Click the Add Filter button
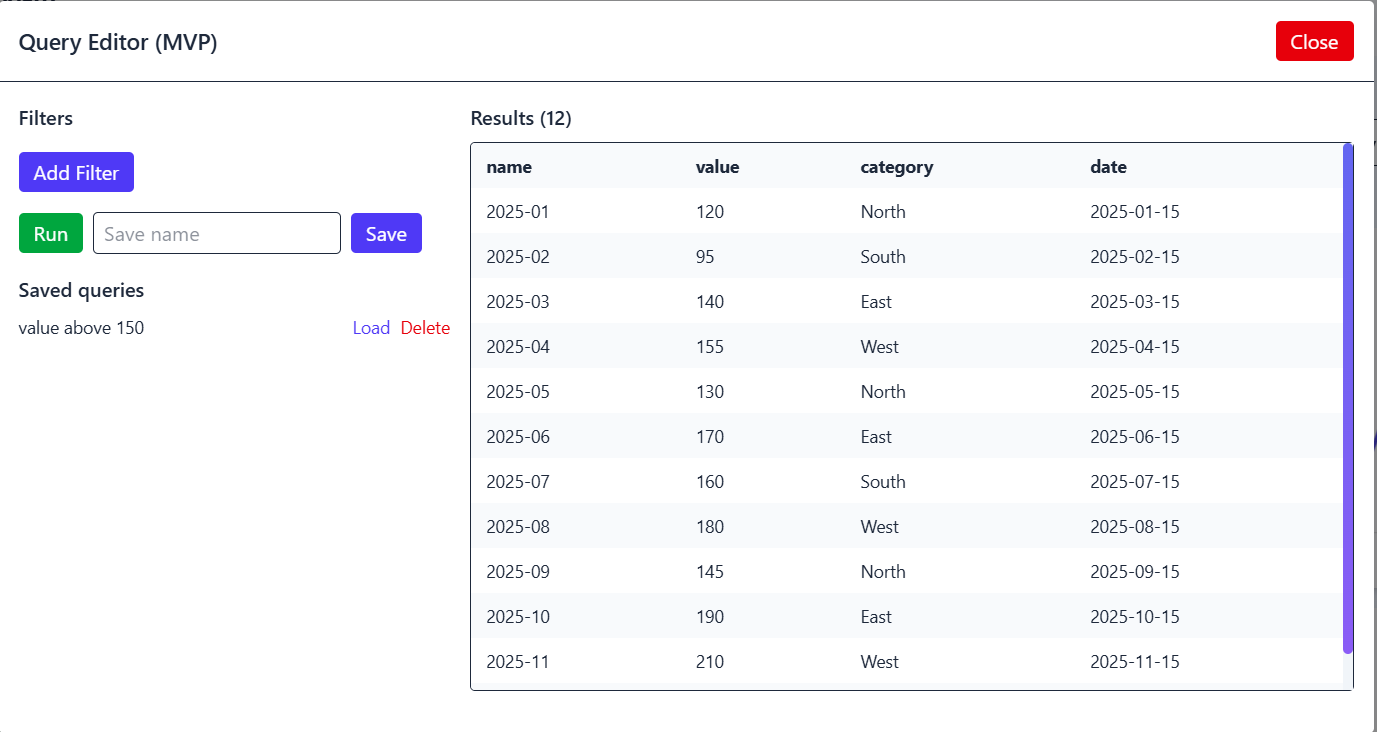Screen dimensions: 1377x732 pyautogui.click(x=76, y=173)
